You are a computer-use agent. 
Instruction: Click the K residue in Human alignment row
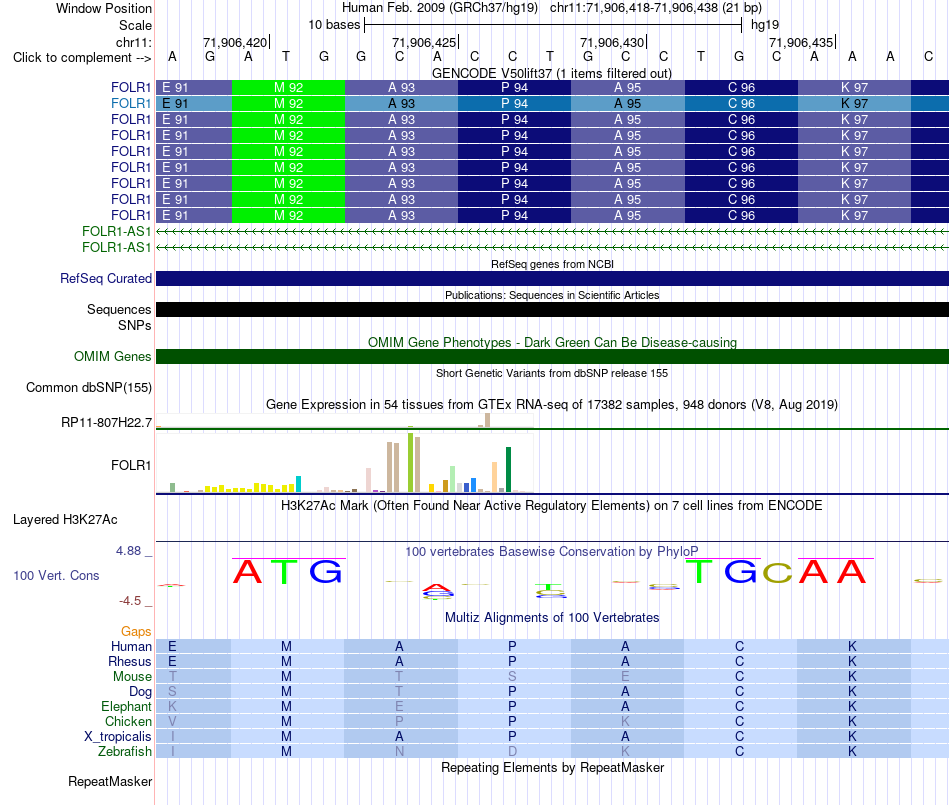tap(852, 646)
